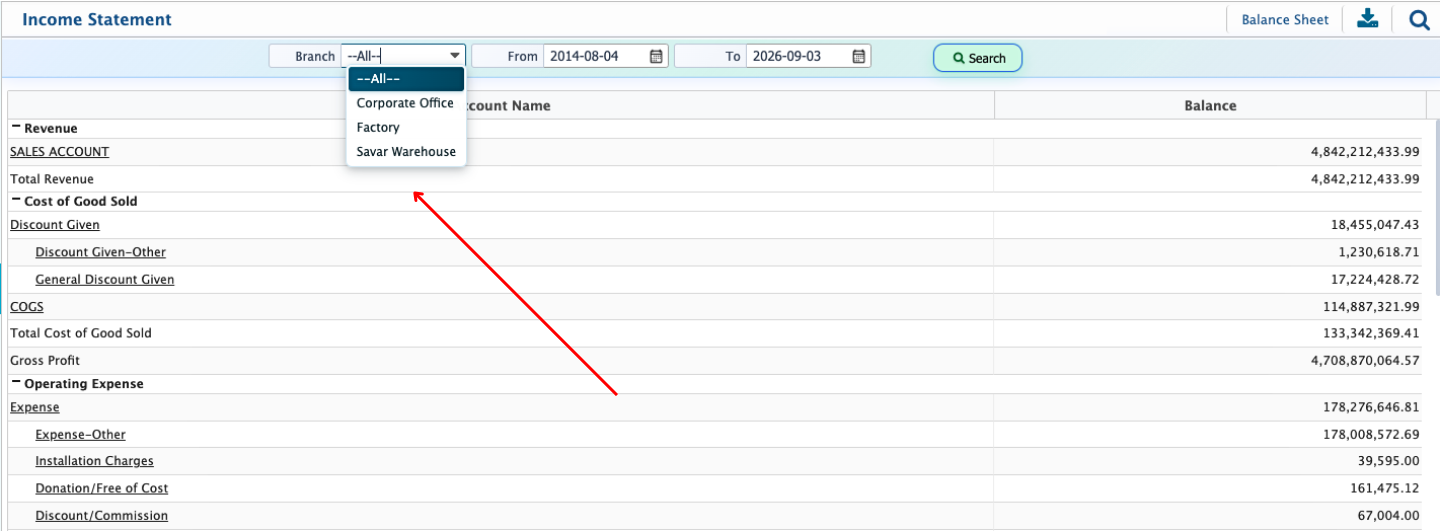Collapse the Cost of Good Sold section
This screenshot has width=1440, height=532.
tap(16, 200)
